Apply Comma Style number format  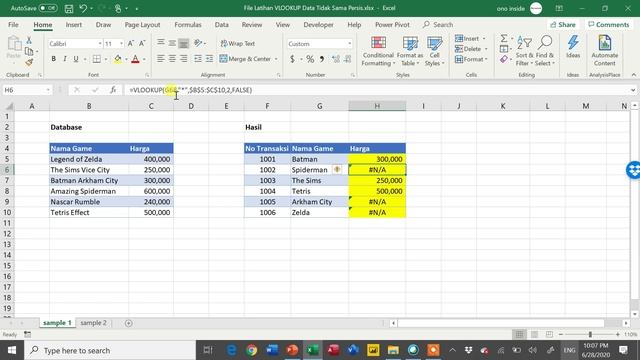[322, 59]
